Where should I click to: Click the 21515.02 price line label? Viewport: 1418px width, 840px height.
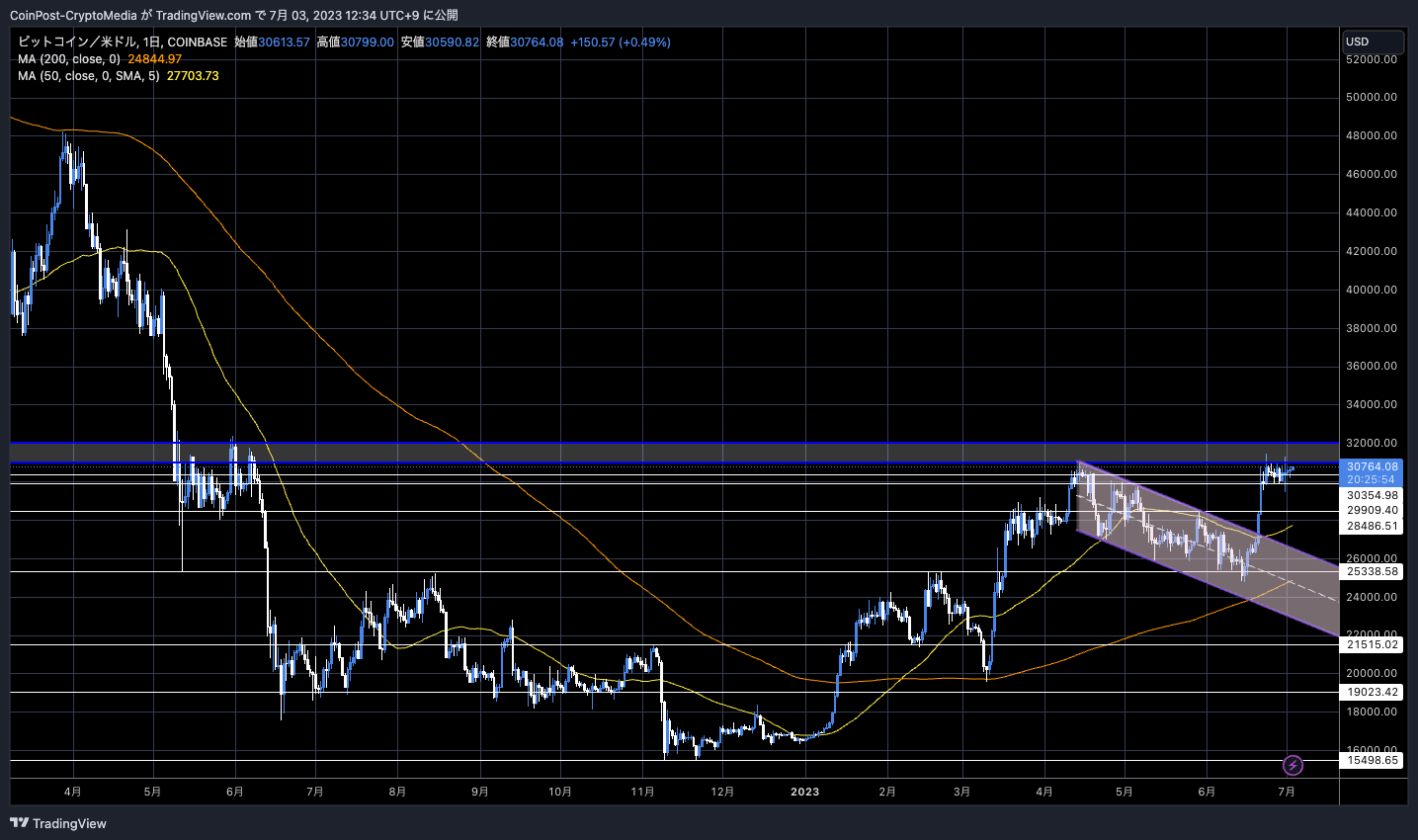(x=1373, y=644)
